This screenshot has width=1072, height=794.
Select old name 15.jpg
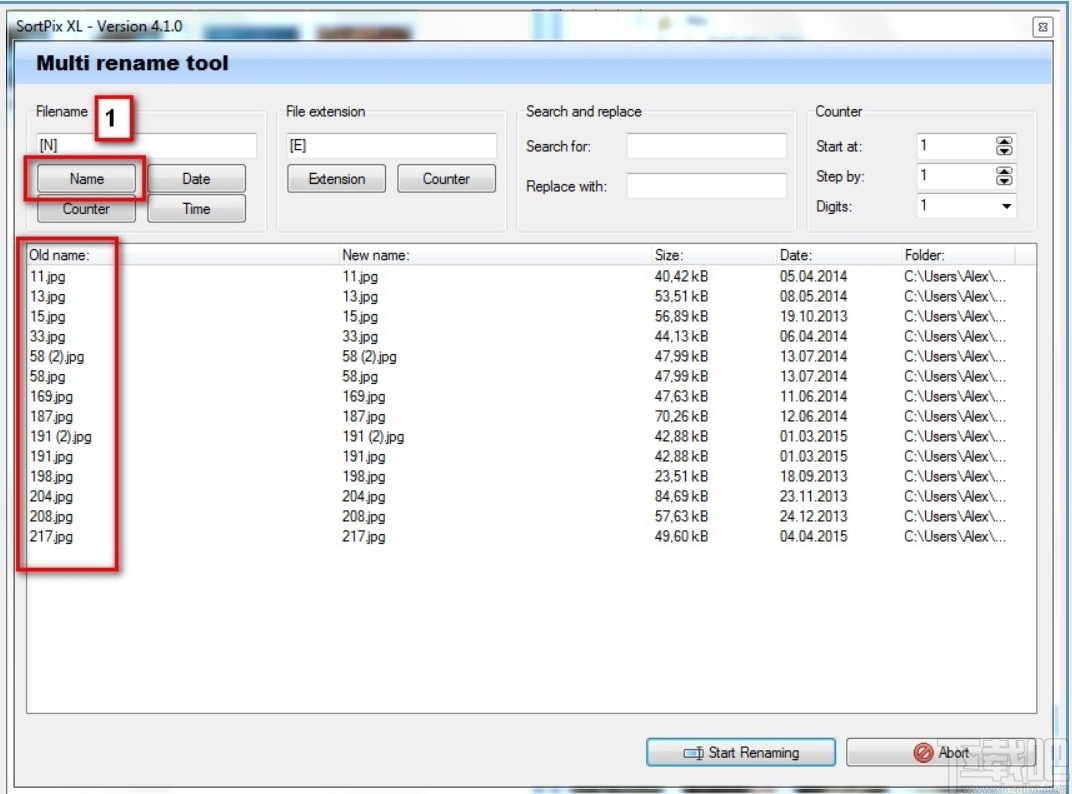click(47, 316)
